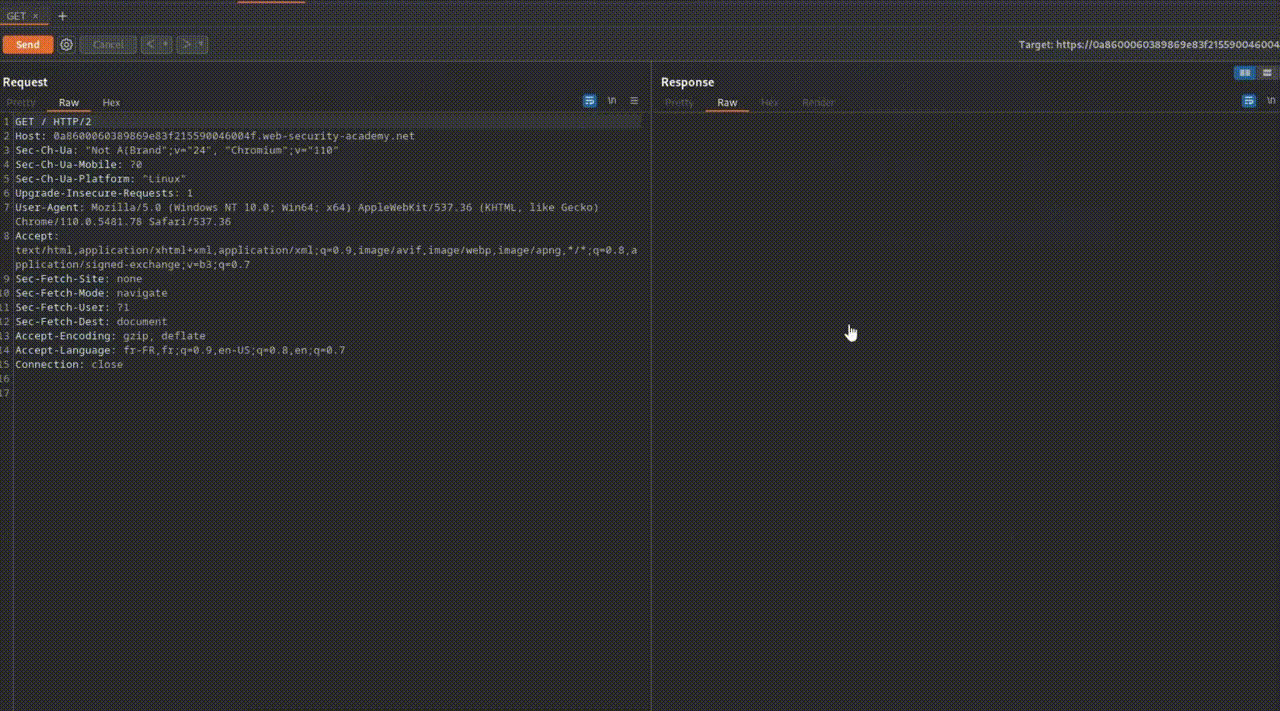Open the back history dropdown arrow

(165, 44)
